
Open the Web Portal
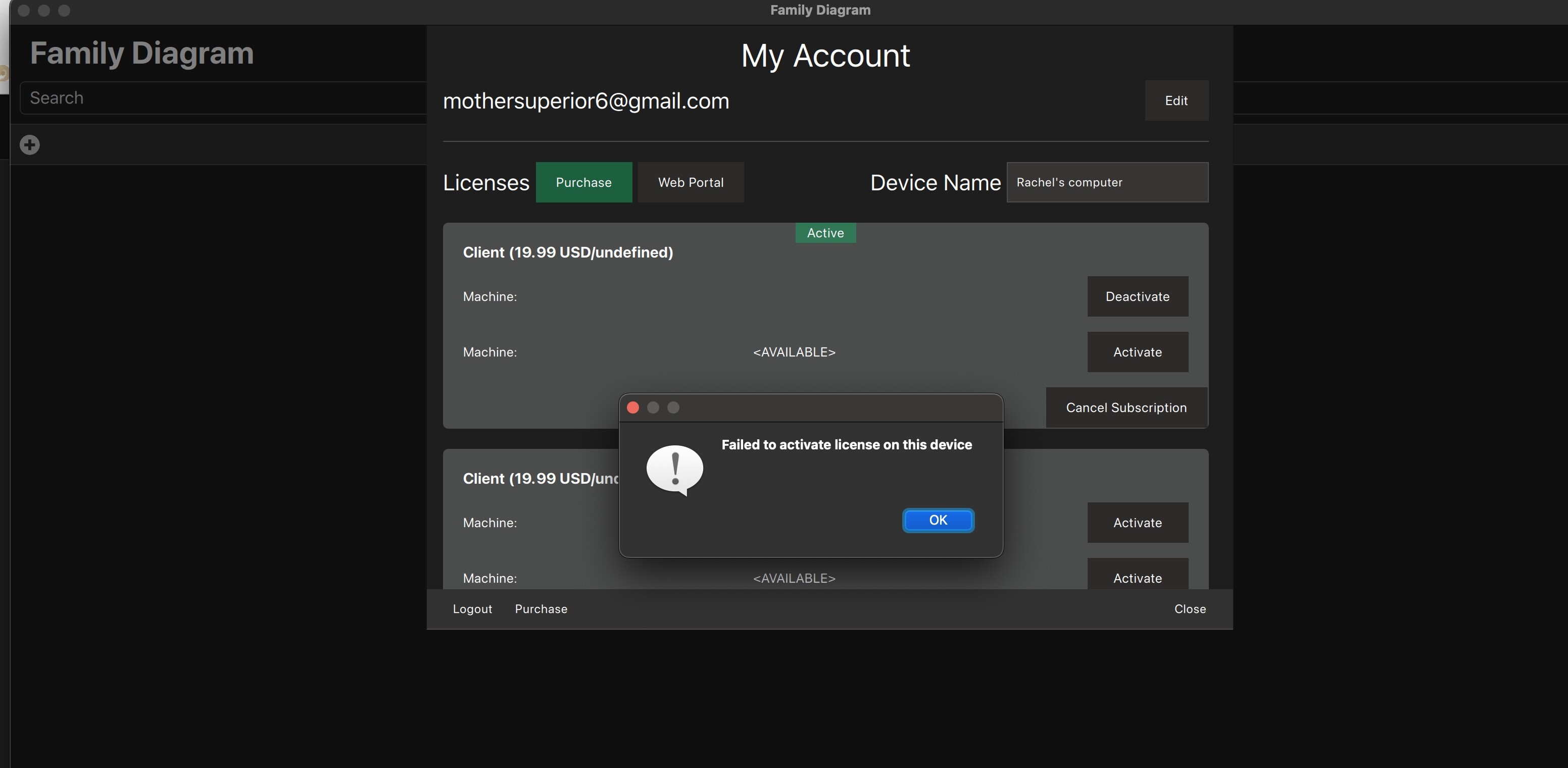690,182
